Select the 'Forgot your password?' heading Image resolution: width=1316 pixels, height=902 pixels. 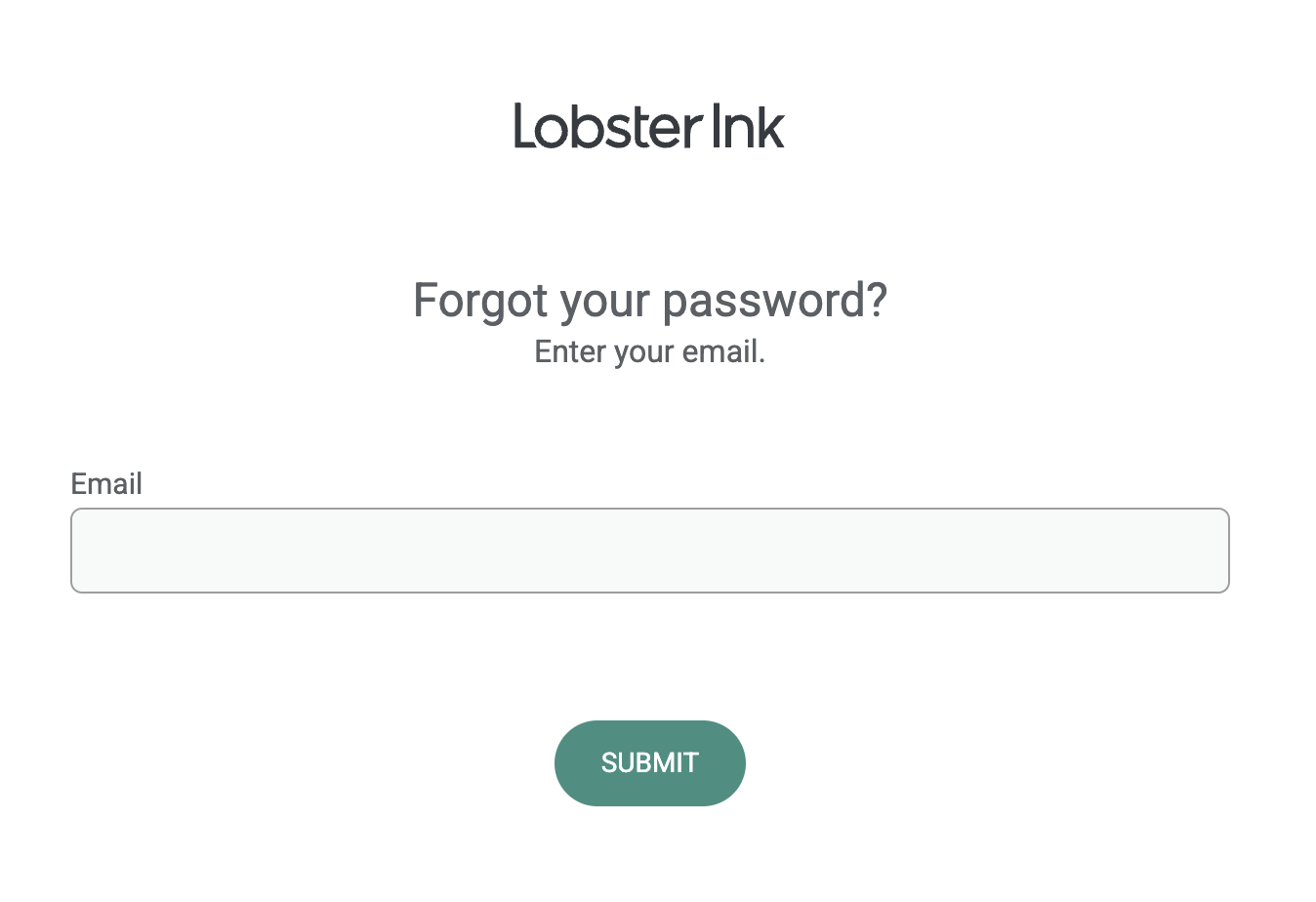pyautogui.click(x=649, y=300)
